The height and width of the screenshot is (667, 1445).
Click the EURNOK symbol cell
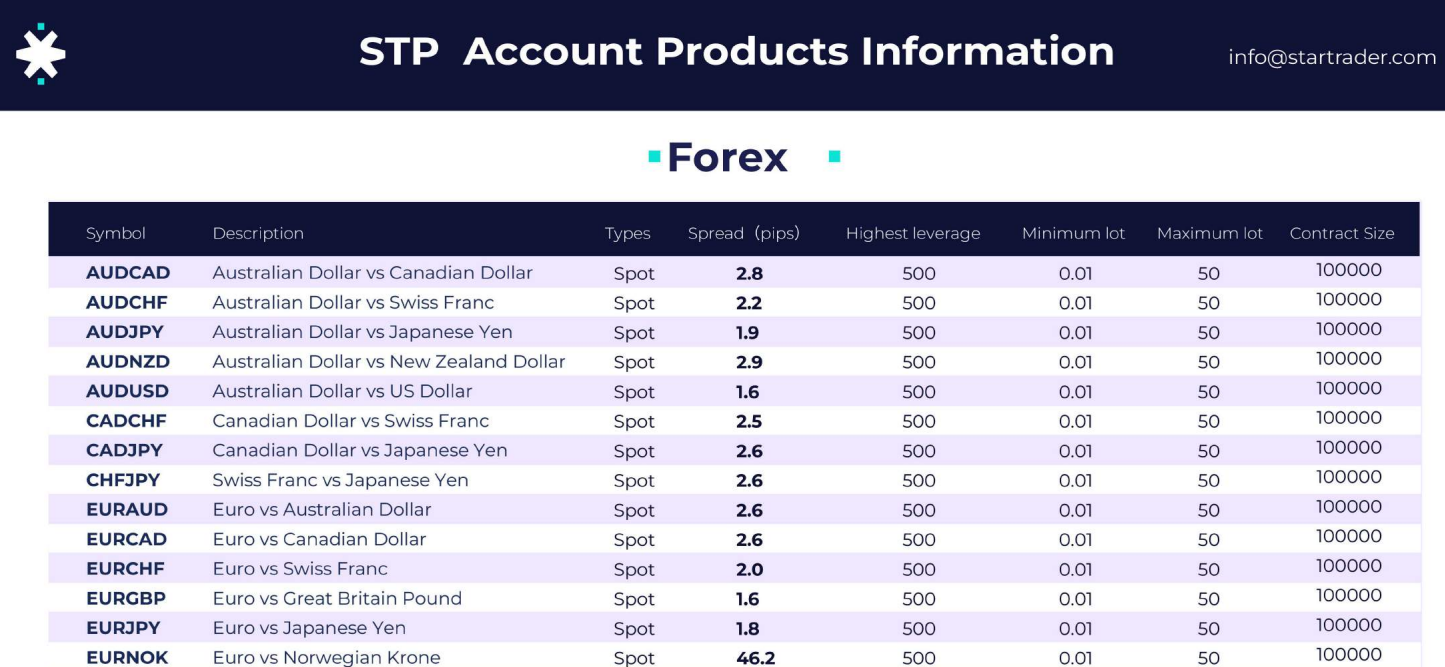point(127,657)
